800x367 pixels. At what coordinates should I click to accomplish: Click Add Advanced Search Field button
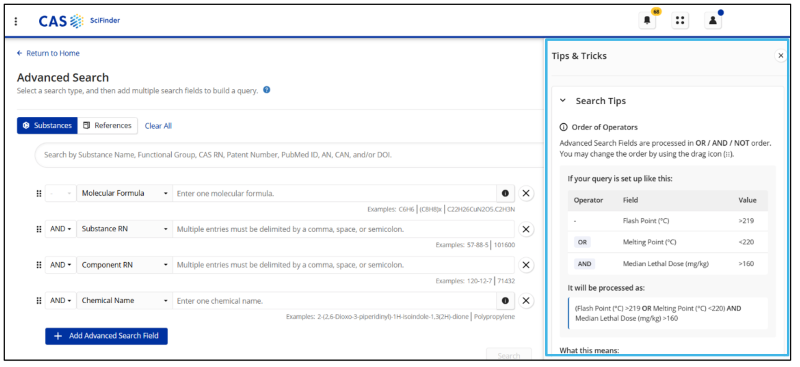[x=106, y=336]
